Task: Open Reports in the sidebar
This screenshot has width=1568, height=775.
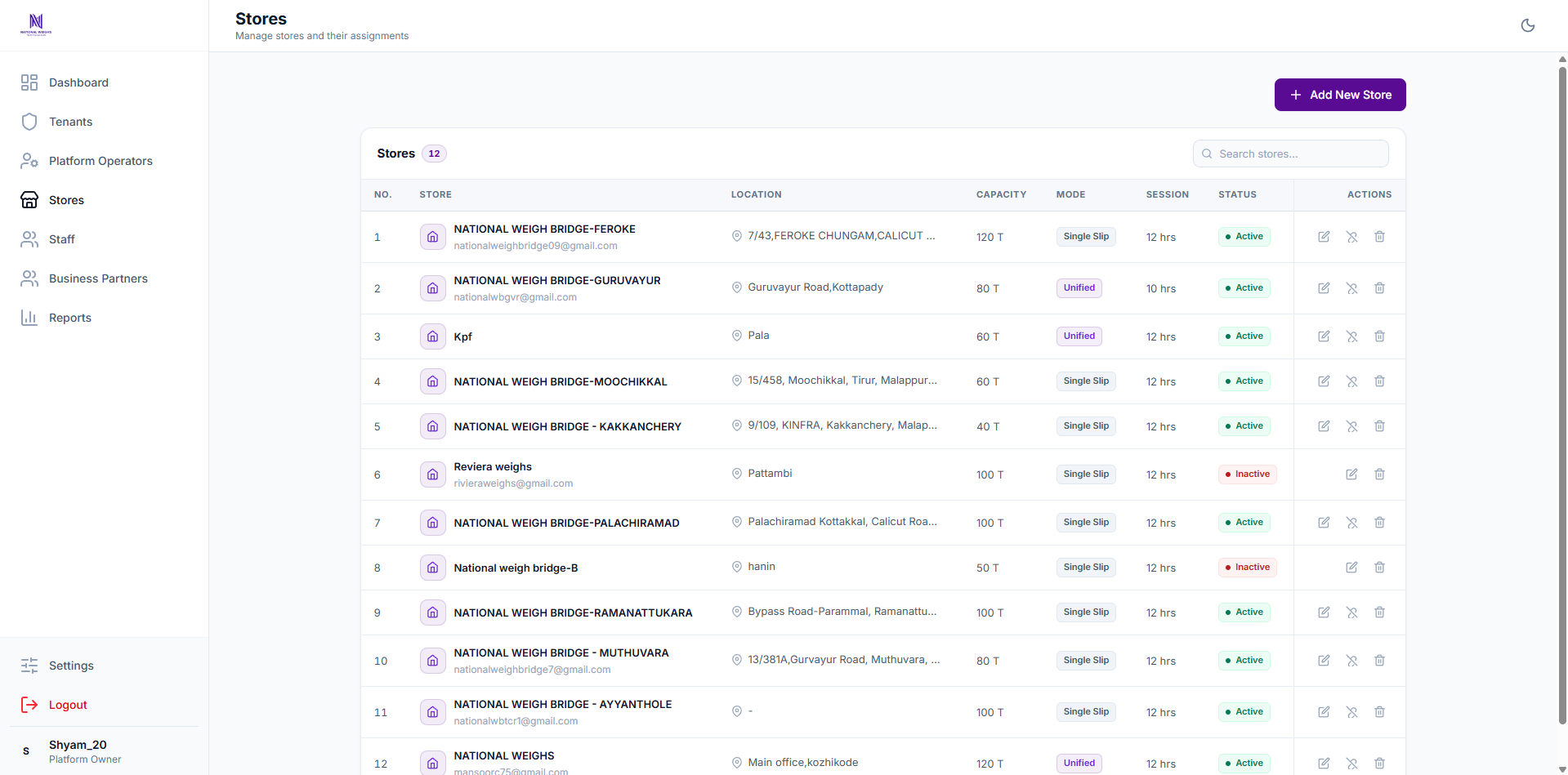Action: click(x=105, y=318)
